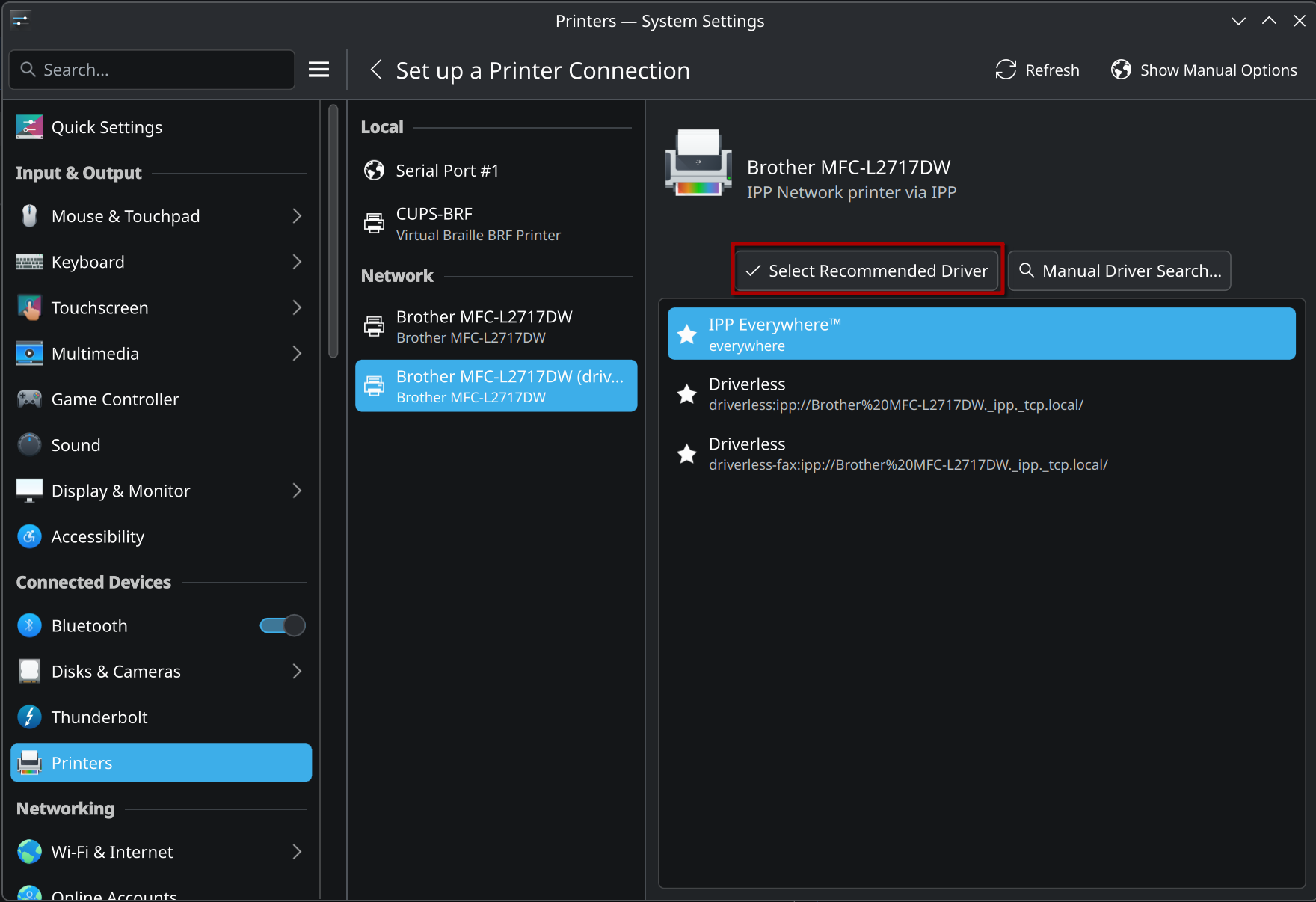Click Show Manual Options globe icon

click(1121, 70)
